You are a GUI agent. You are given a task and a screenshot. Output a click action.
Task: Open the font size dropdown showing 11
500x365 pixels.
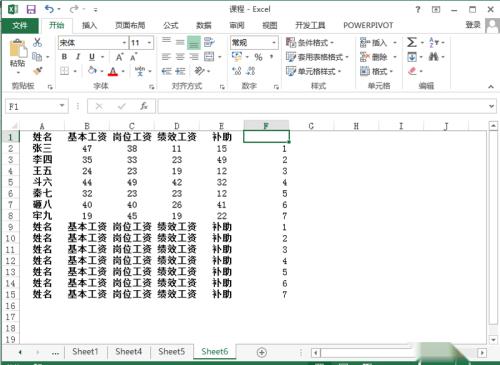click(x=149, y=43)
